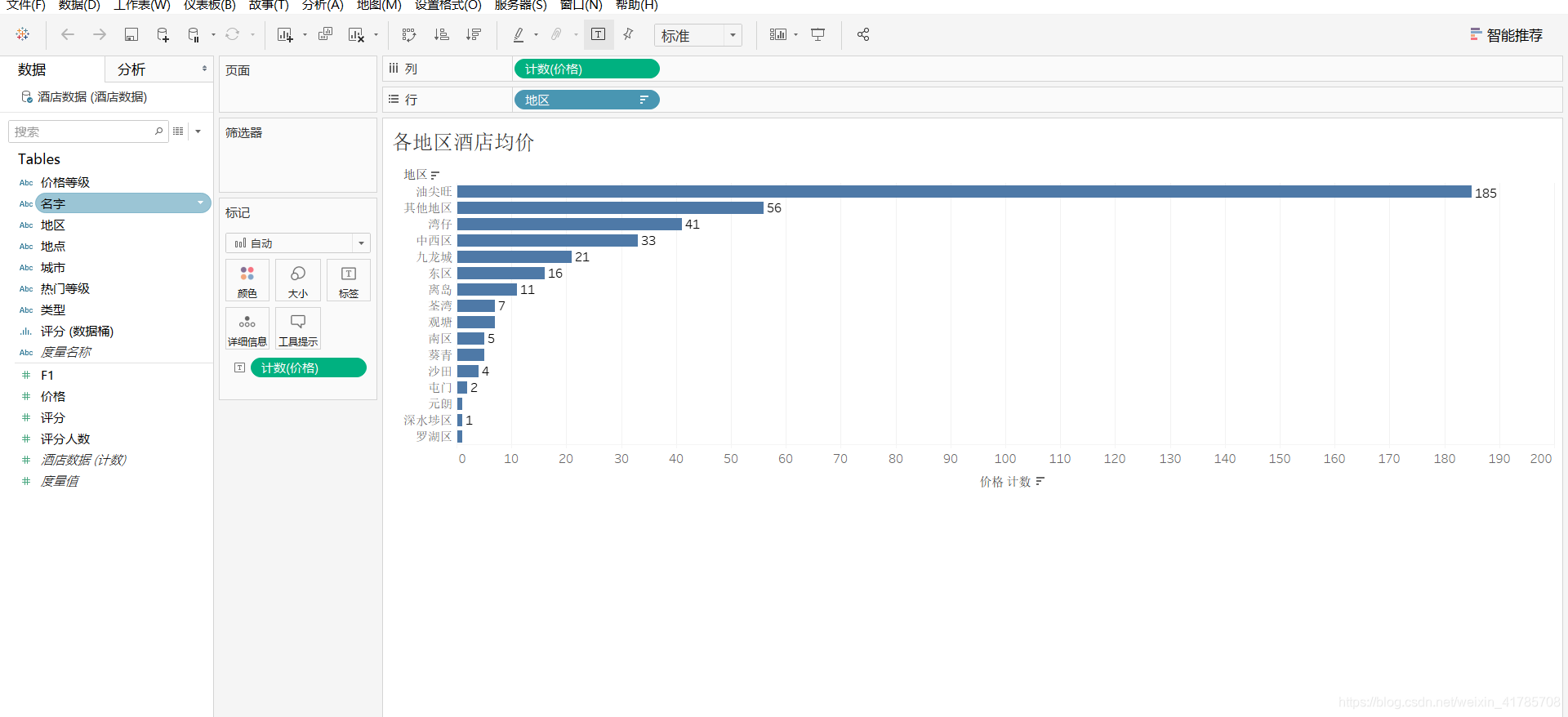The image size is (1568, 717).
Task: Click the 搜索 field search box
Action: click(x=87, y=131)
